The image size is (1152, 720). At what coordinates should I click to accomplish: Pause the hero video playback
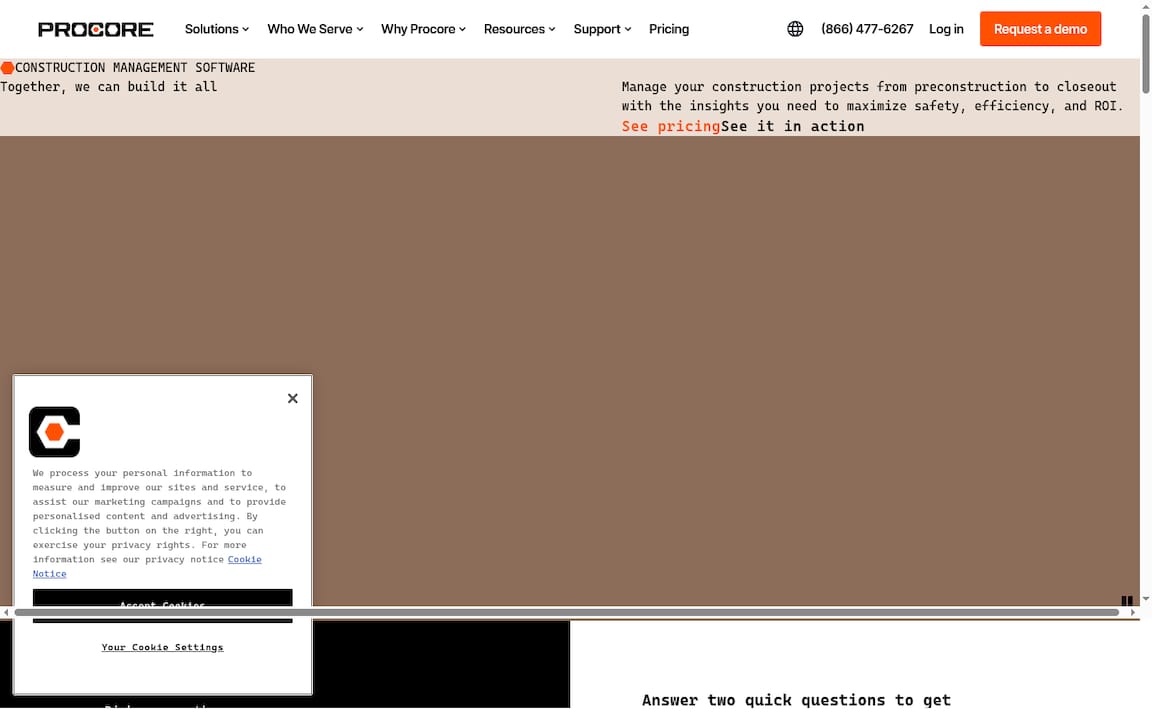click(1127, 600)
